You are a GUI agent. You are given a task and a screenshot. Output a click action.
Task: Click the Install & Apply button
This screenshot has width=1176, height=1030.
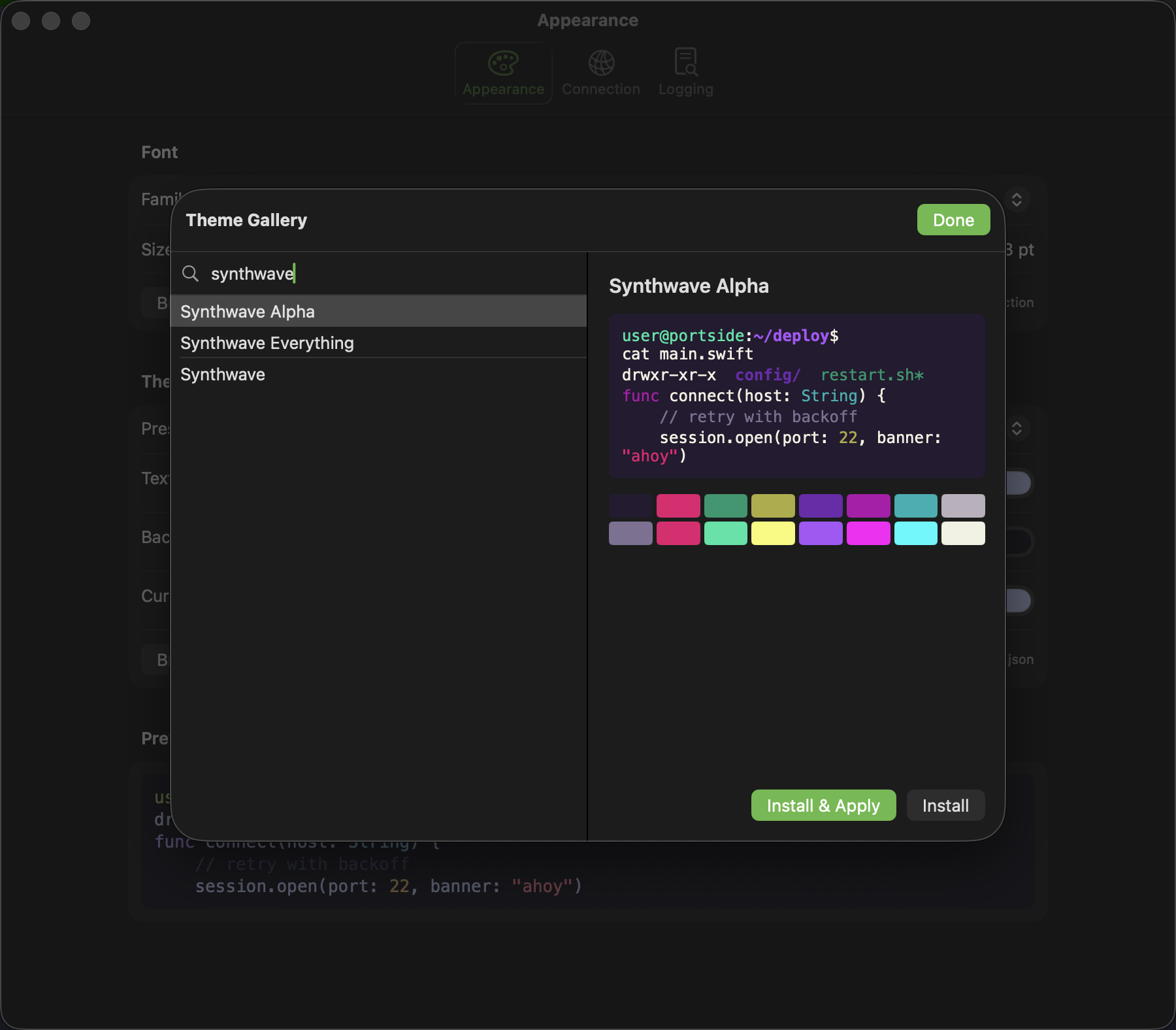[x=823, y=805]
